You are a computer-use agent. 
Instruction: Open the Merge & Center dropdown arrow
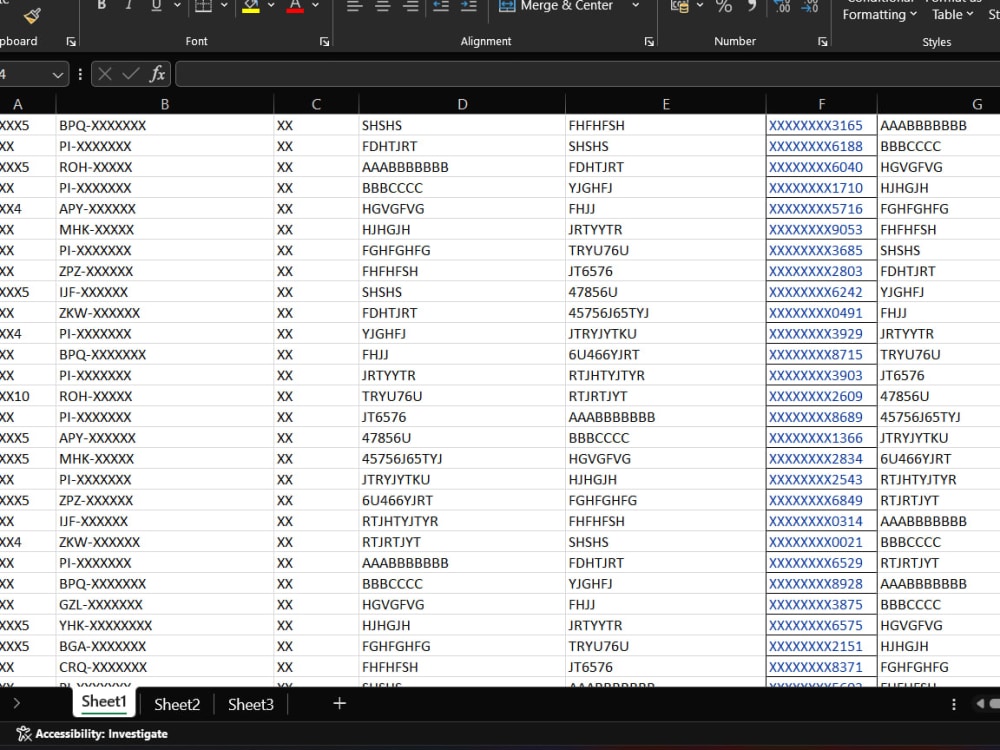[635, 6]
